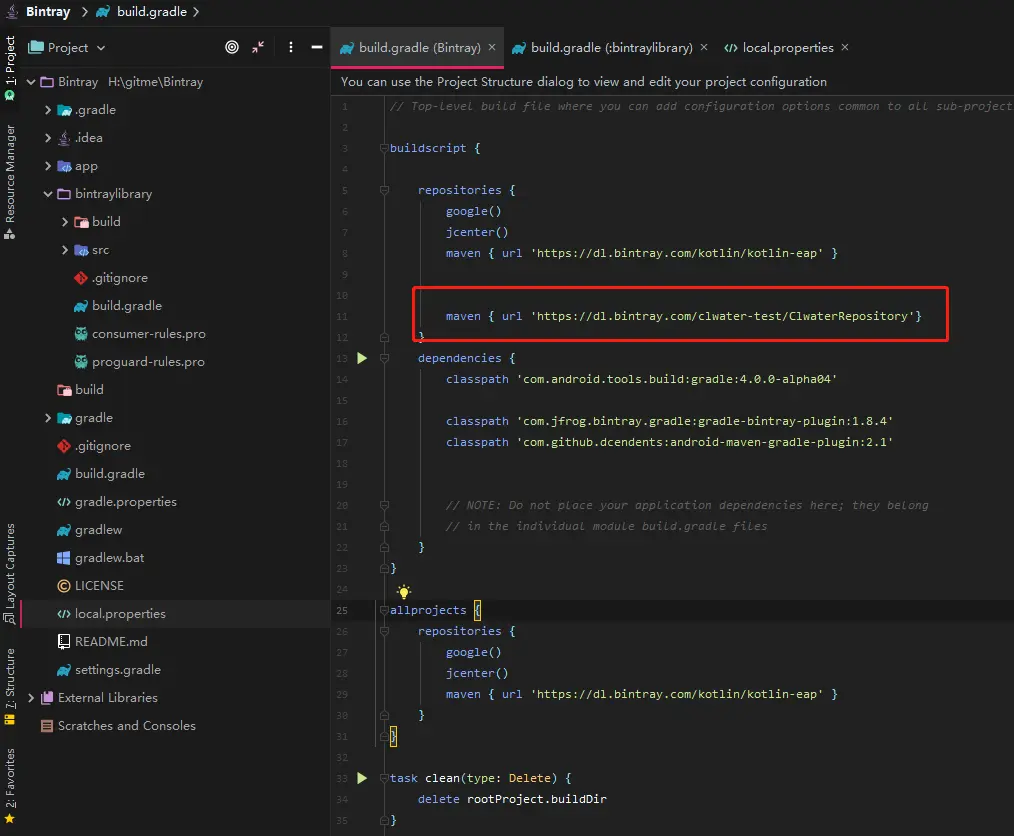Select the gradlew file
Viewport: 1014px width, 836px height.
(89, 530)
